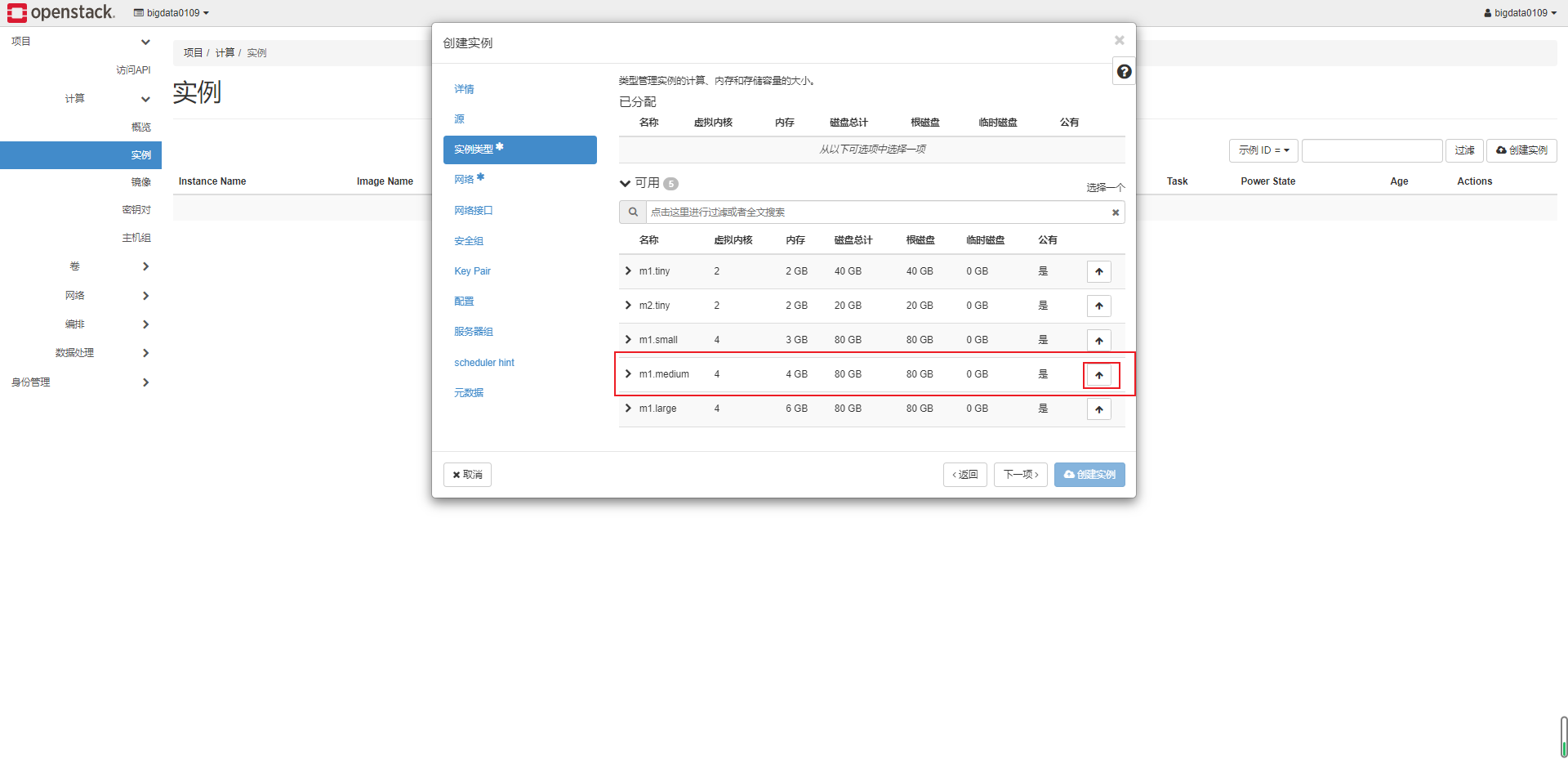
Task: Collapse the 项目 sidebar section
Action: [145, 42]
